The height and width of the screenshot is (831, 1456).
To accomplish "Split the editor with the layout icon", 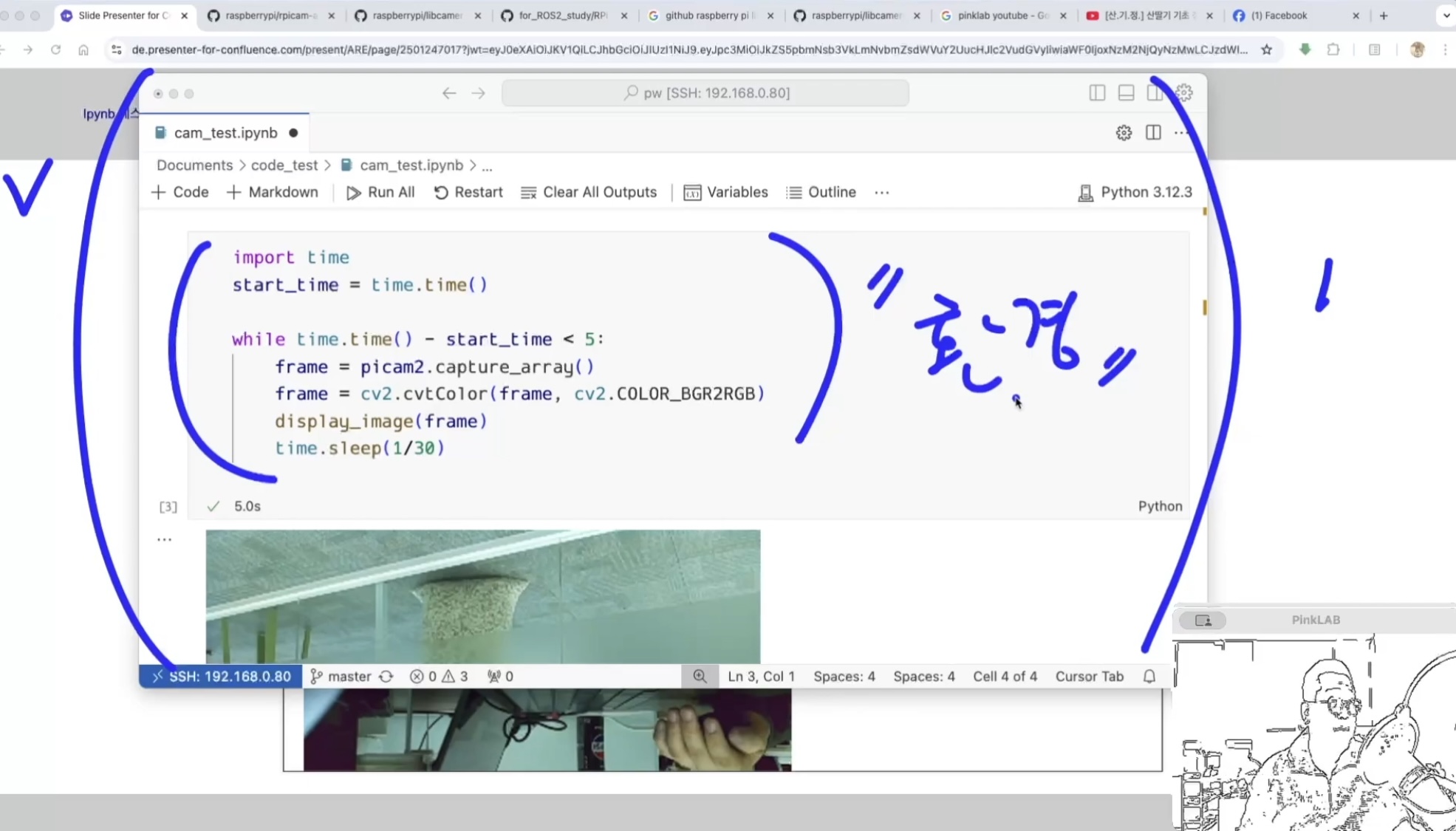I will (x=1153, y=133).
